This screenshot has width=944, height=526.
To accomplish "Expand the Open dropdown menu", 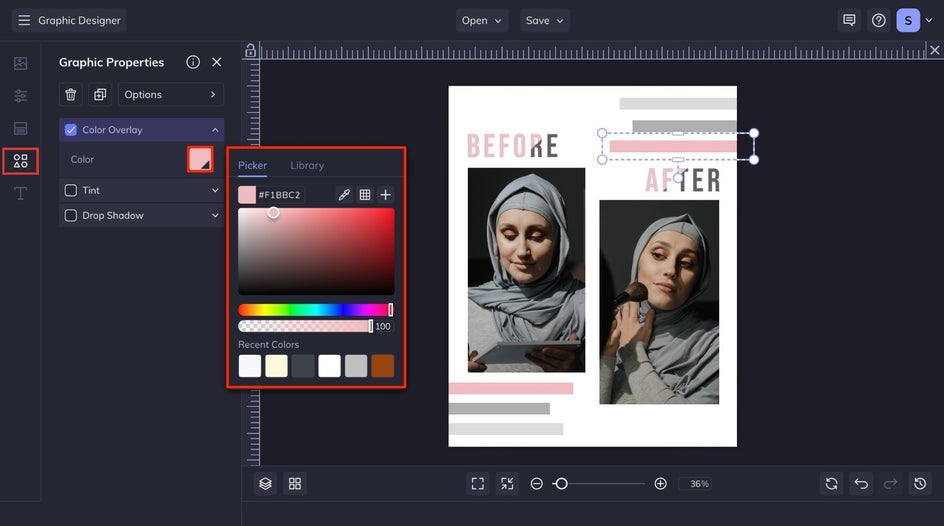I will click(482, 20).
